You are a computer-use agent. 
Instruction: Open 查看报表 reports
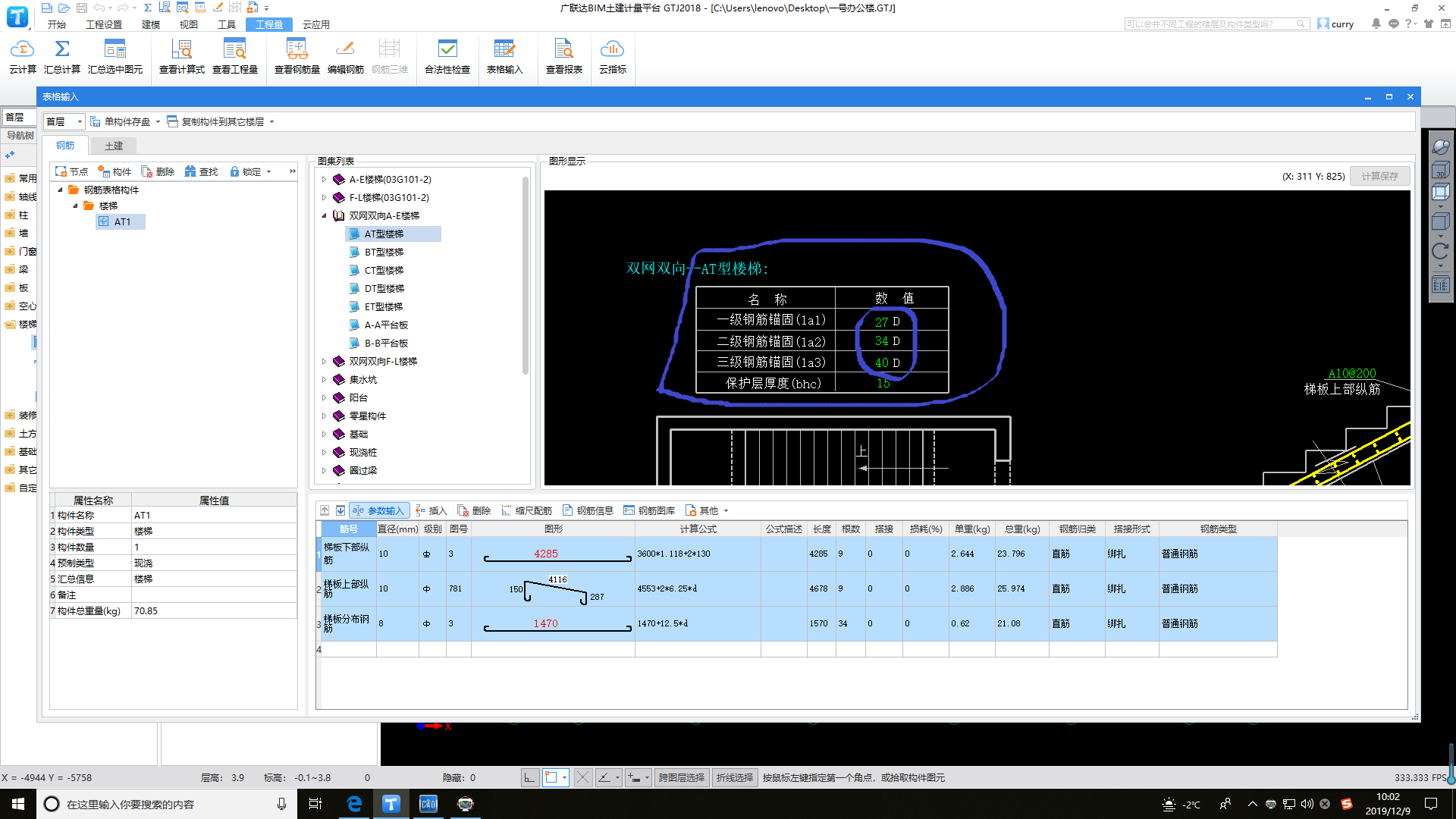pyautogui.click(x=564, y=57)
